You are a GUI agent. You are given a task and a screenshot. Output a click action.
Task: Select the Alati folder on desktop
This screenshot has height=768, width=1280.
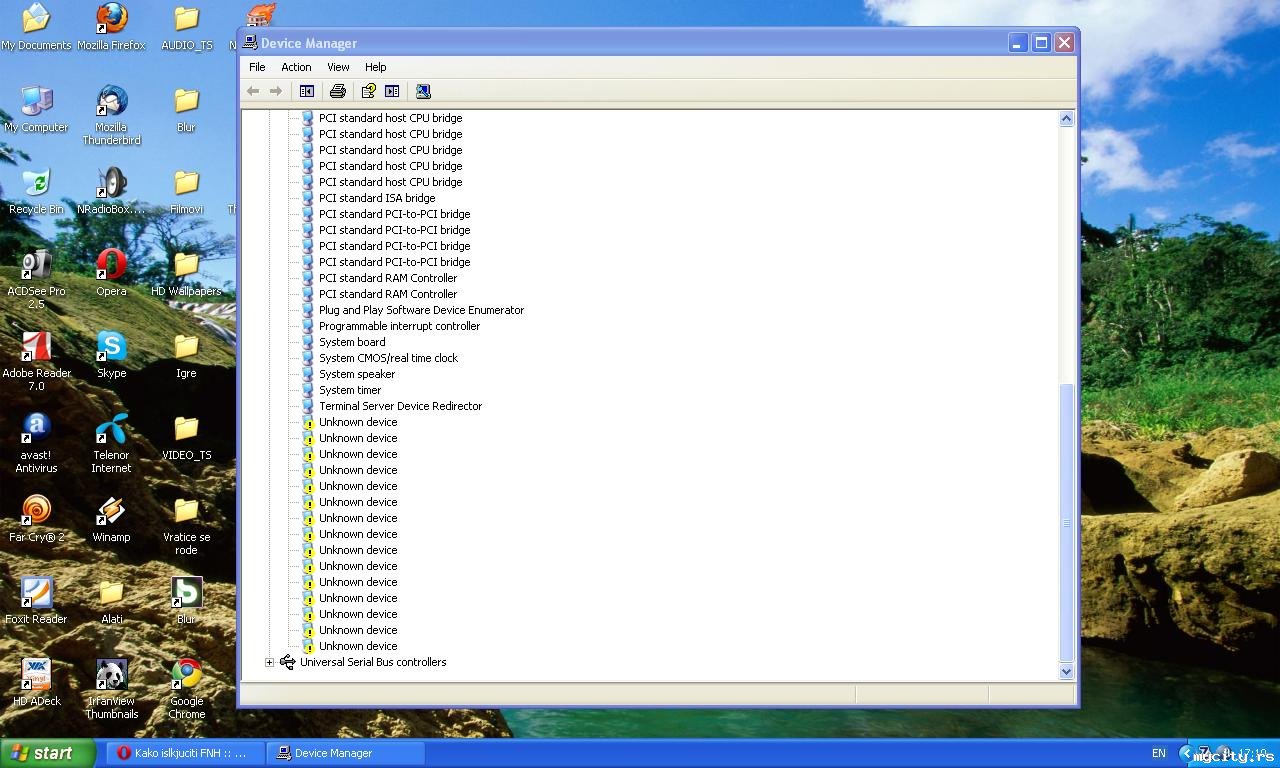coord(111,601)
